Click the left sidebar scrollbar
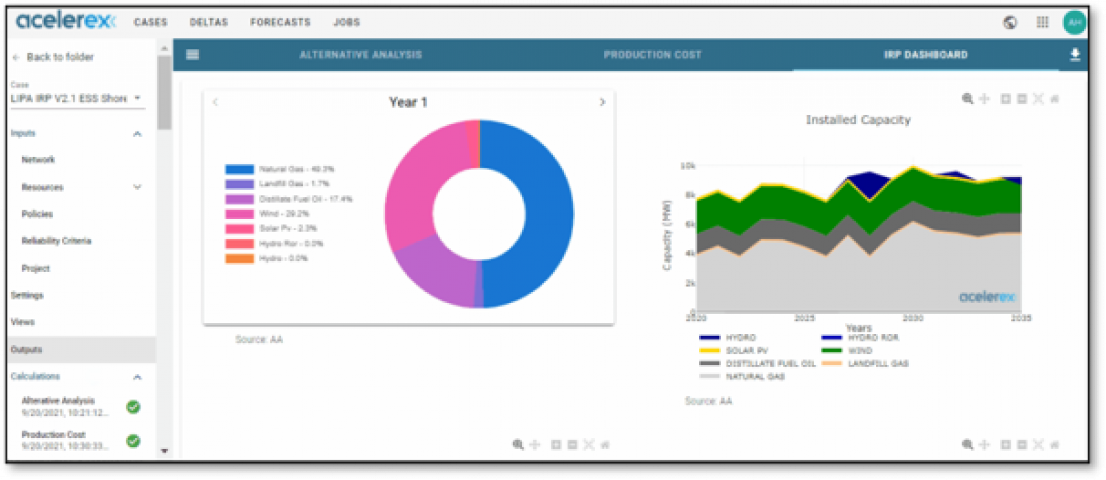 [x=164, y=93]
